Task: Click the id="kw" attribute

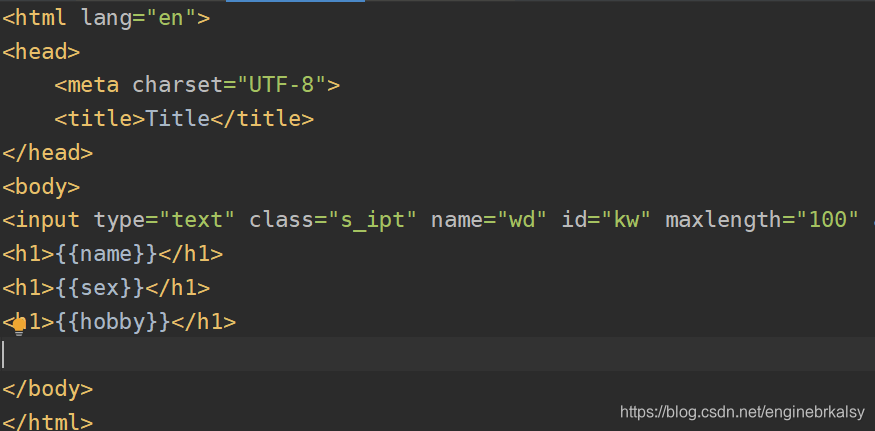Action: [607, 220]
